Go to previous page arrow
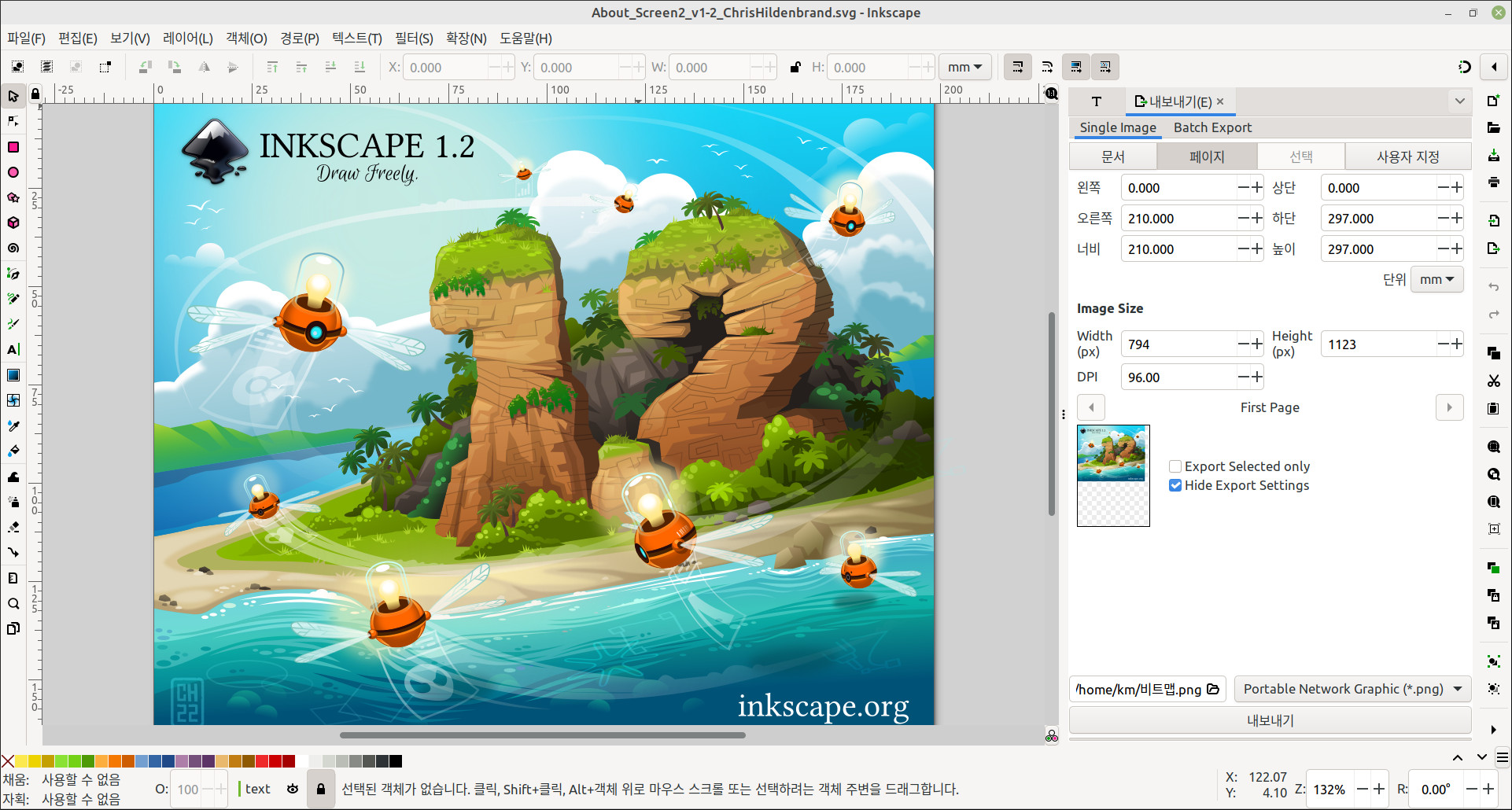 [x=1091, y=407]
